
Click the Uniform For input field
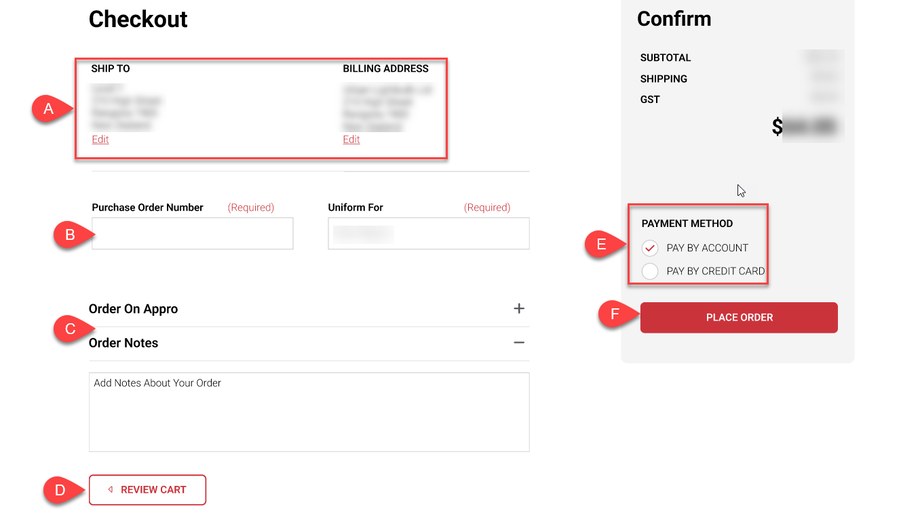coord(428,234)
